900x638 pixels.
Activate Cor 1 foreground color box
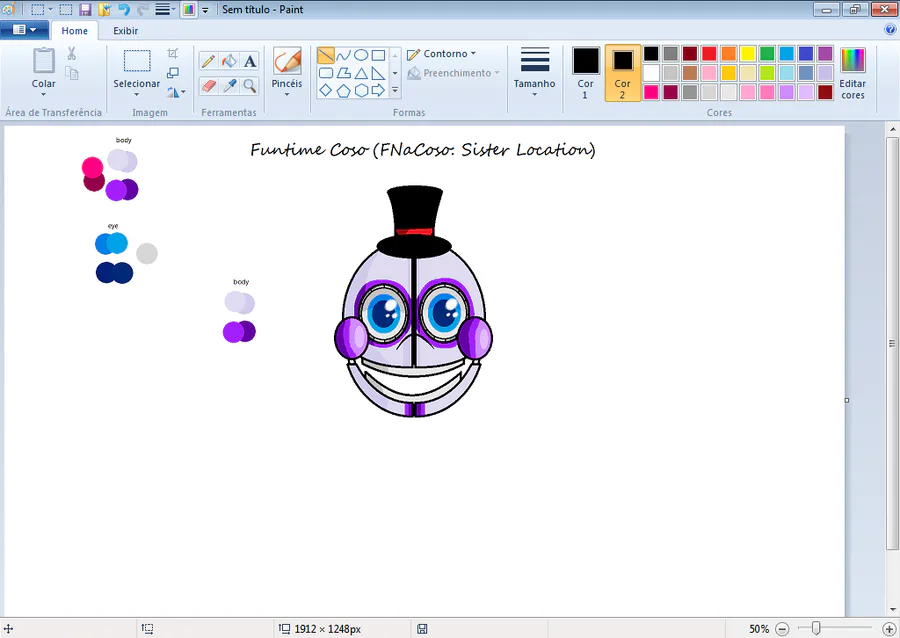(x=585, y=73)
